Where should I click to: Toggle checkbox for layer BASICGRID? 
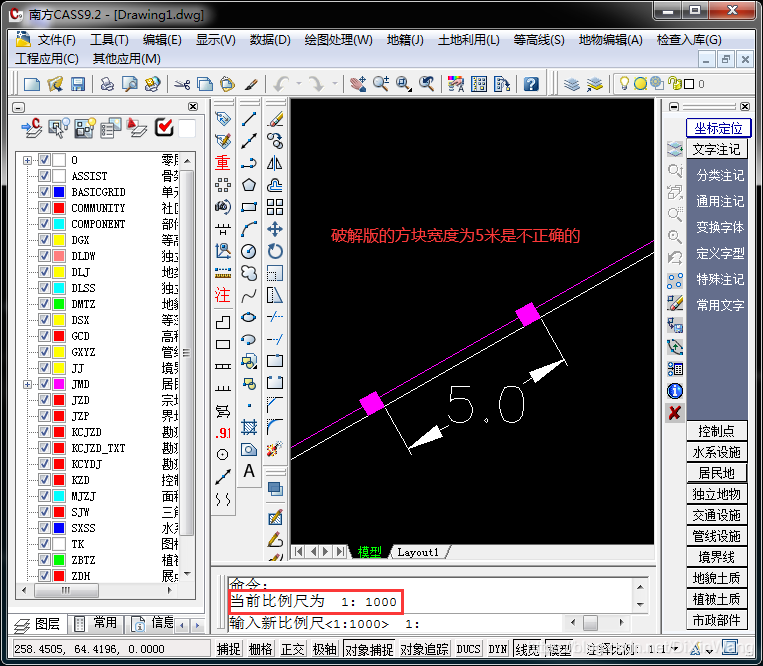[44, 192]
